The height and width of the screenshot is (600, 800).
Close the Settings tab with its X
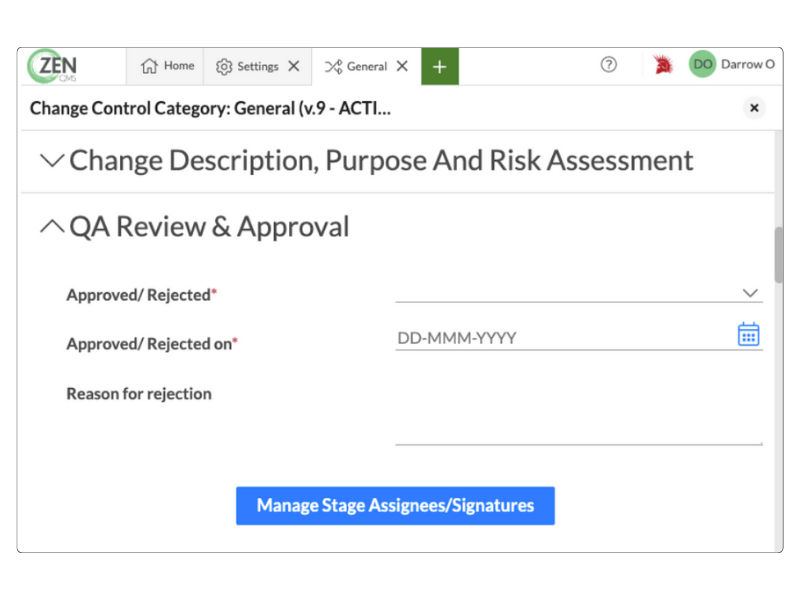[294, 66]
